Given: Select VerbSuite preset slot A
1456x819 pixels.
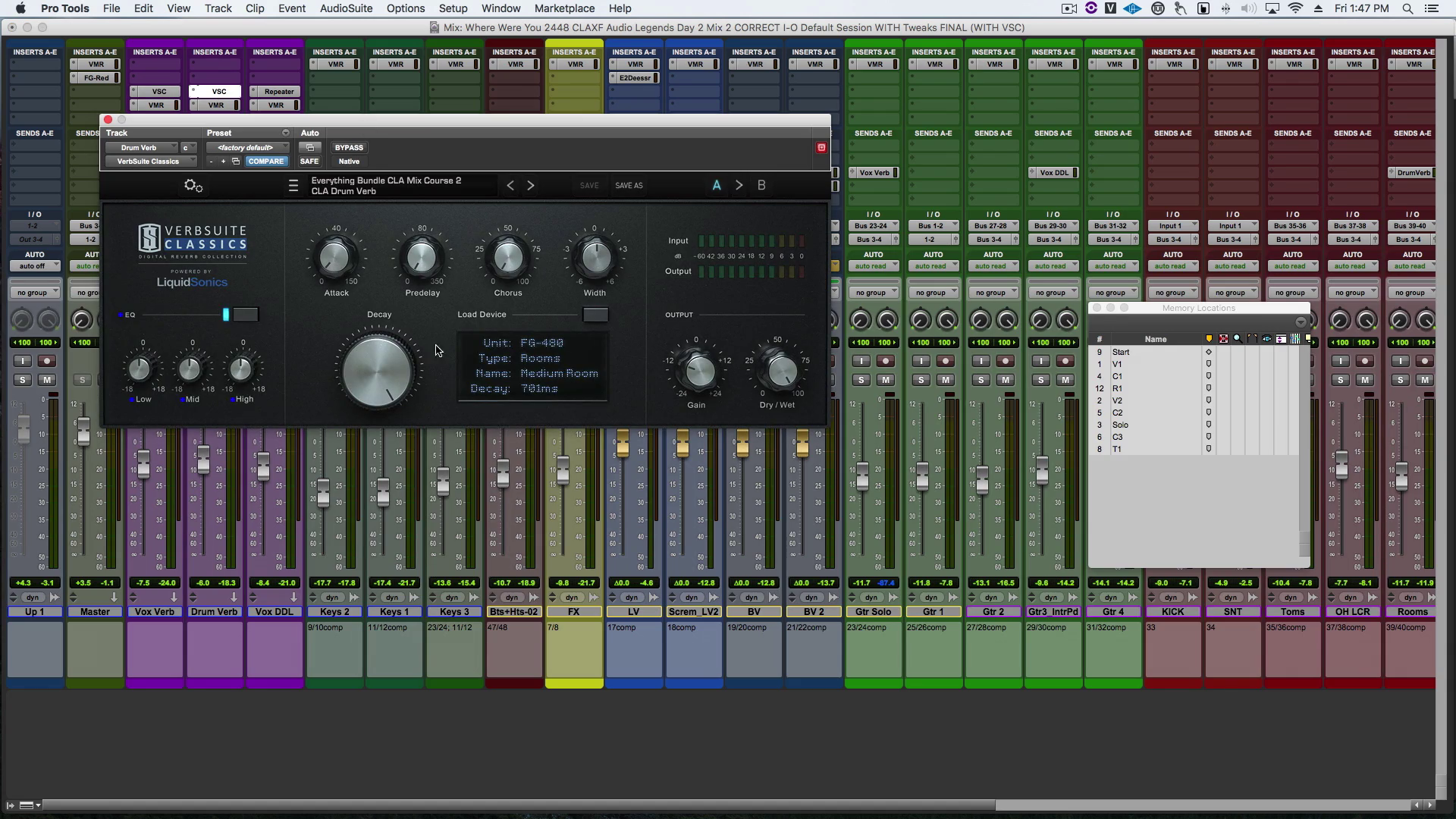Looking at the screenshot, I should [x=716, y=186].
